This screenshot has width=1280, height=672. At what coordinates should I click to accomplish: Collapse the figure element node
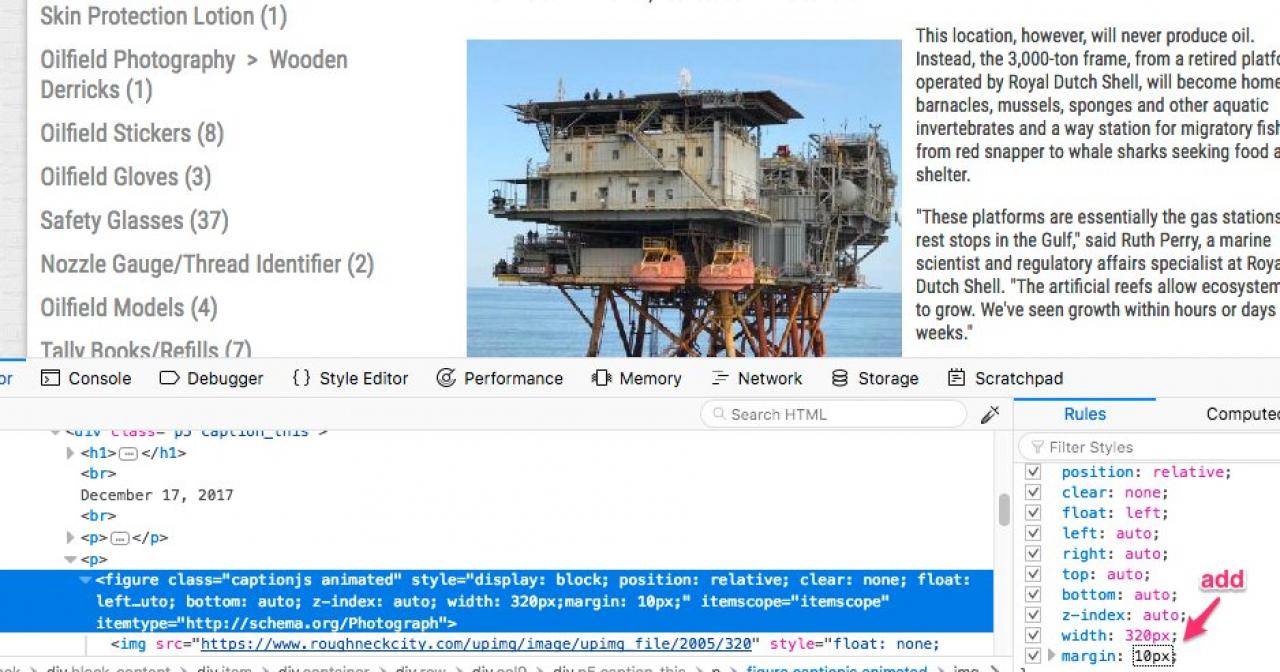point(86,580)
